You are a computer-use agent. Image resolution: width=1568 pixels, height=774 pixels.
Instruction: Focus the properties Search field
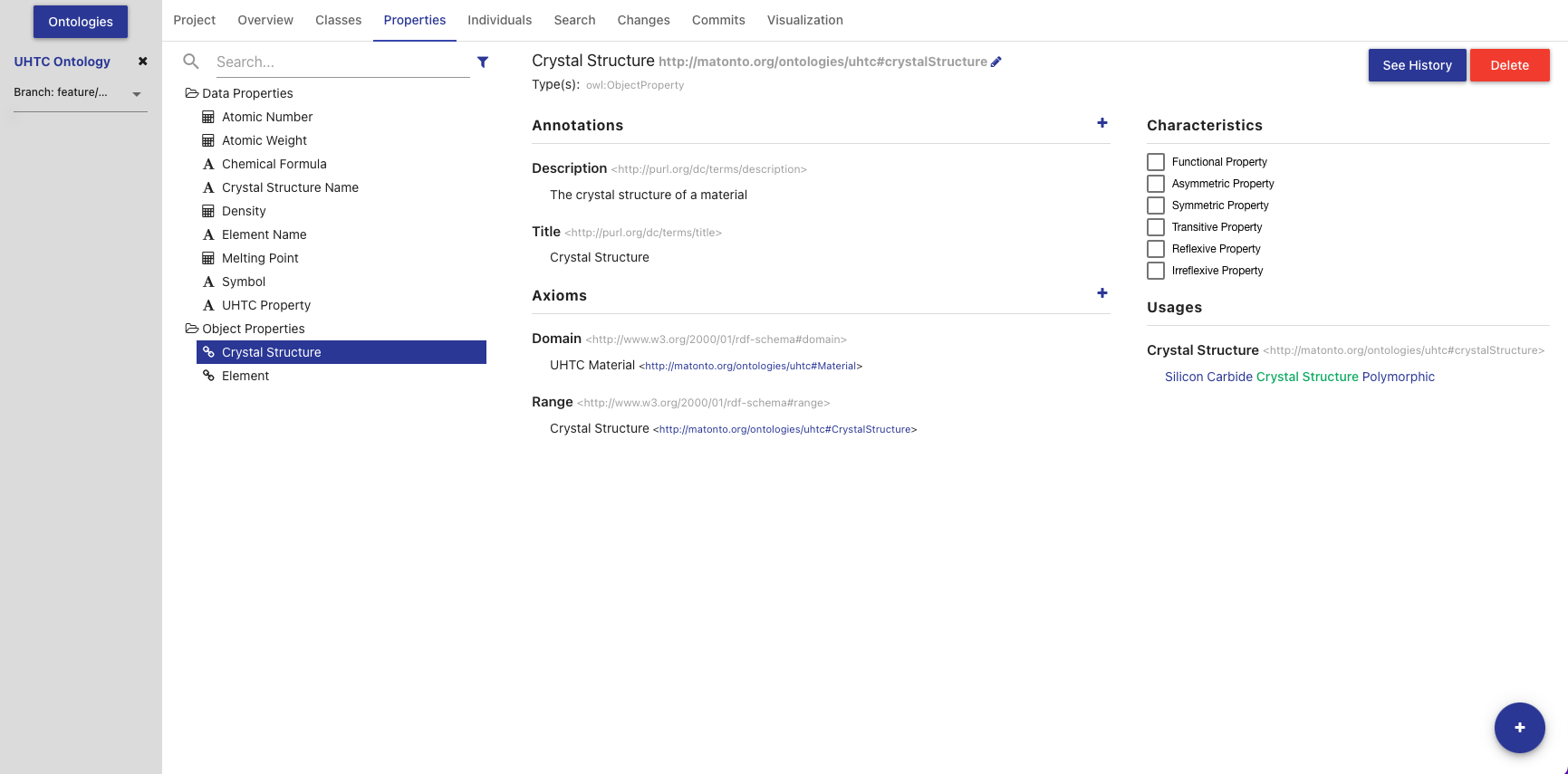[x=342, y=62]
